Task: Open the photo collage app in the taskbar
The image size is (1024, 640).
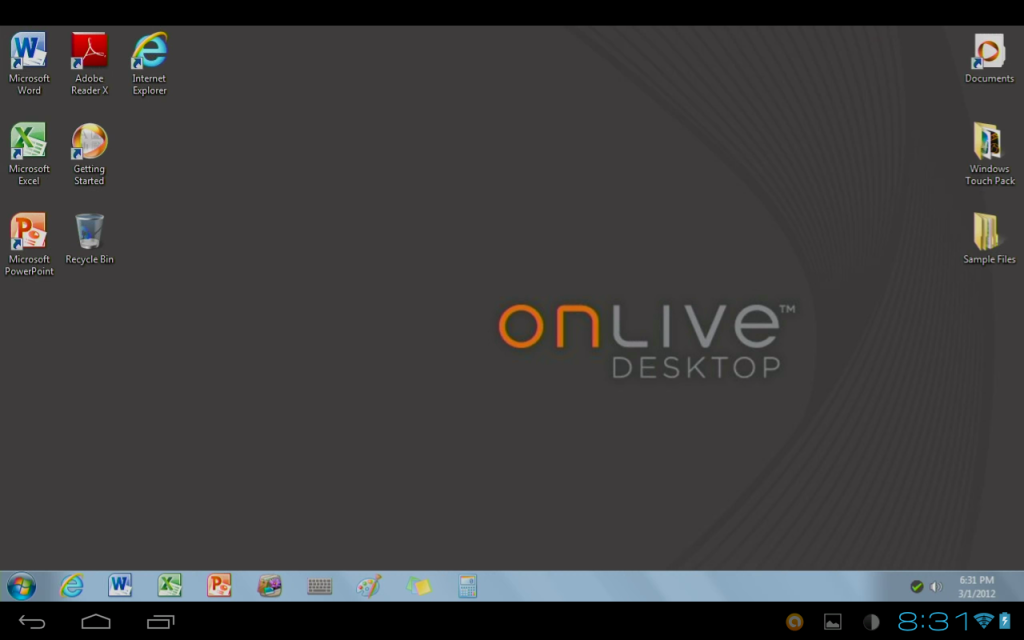Action: [x=269, y=586]
